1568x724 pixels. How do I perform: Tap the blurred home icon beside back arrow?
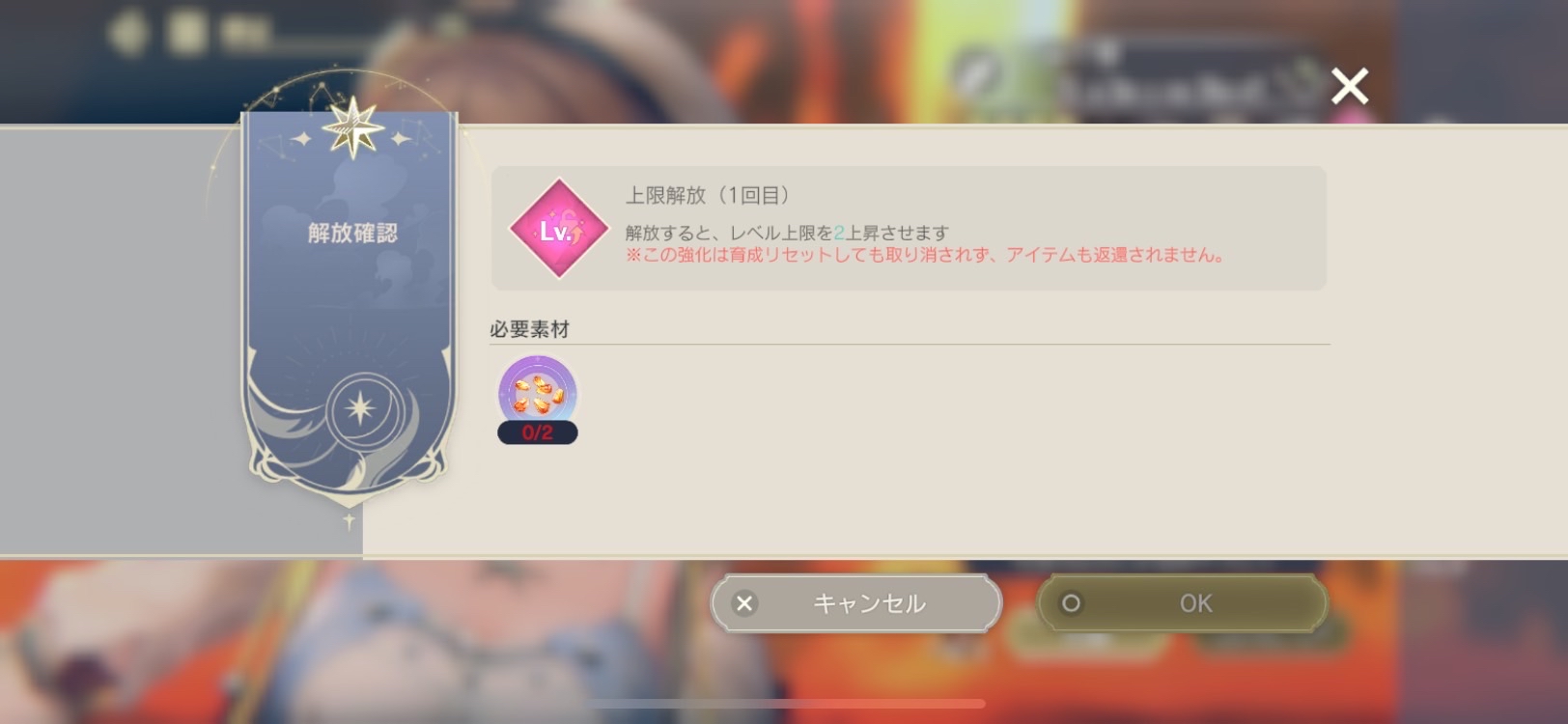click(188, 33)
